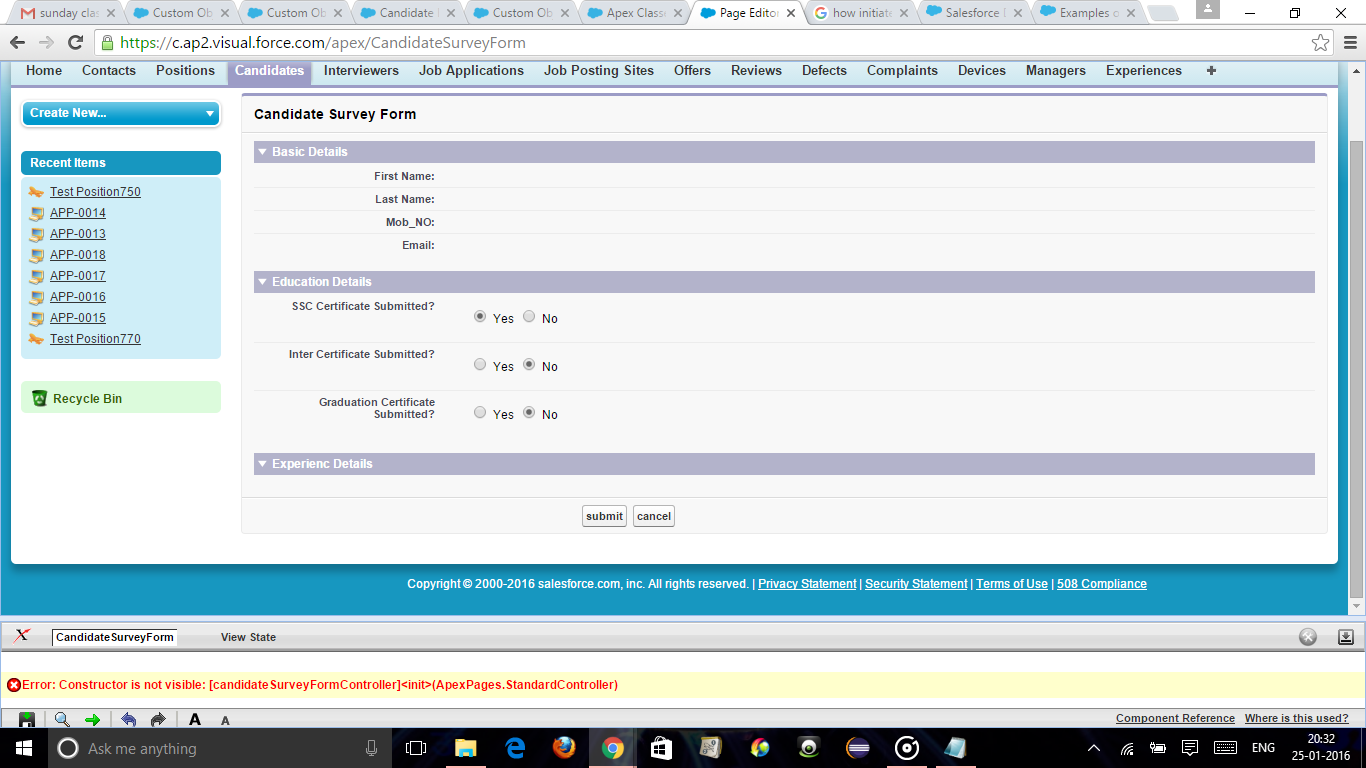Click the Ask me anything search box
The image size is (1366, 768).
click(220, 748)
